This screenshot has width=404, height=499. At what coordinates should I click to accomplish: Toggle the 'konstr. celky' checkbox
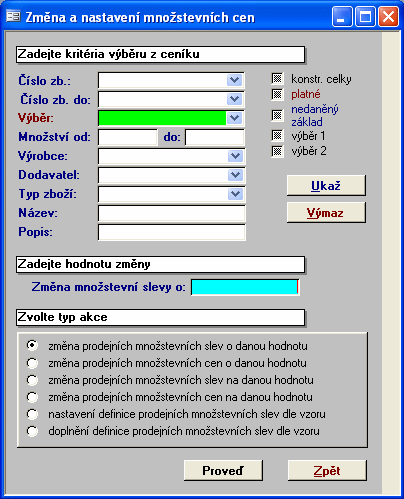[277, 79]
